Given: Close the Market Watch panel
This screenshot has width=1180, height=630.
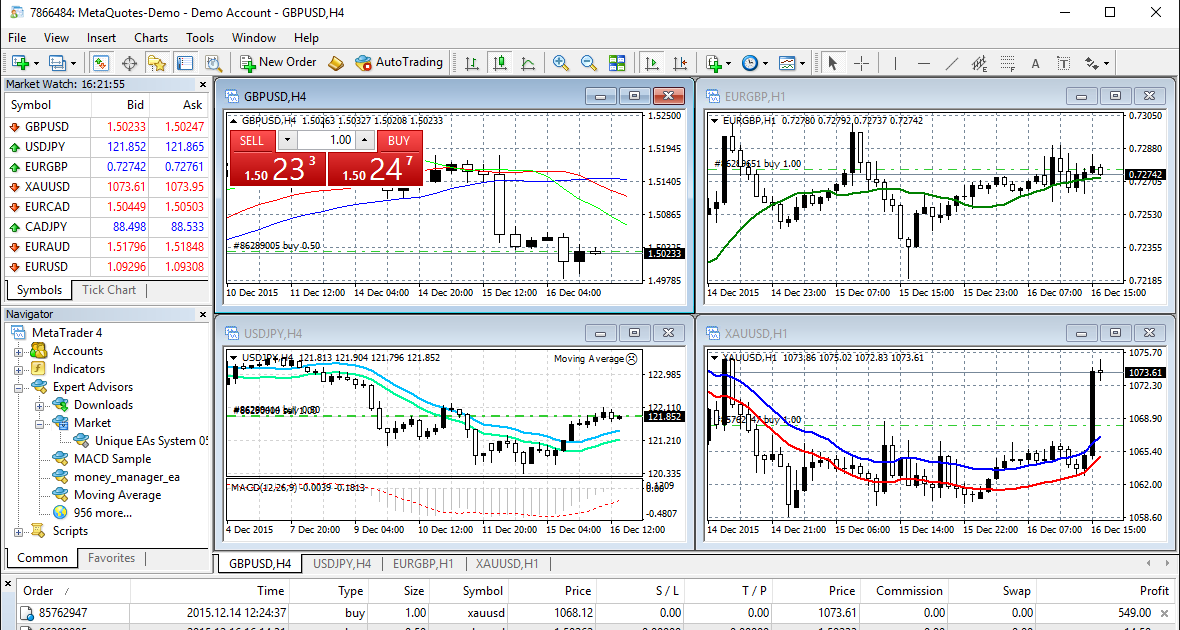Looking at the screenshot, I should (x=202, y=84).
